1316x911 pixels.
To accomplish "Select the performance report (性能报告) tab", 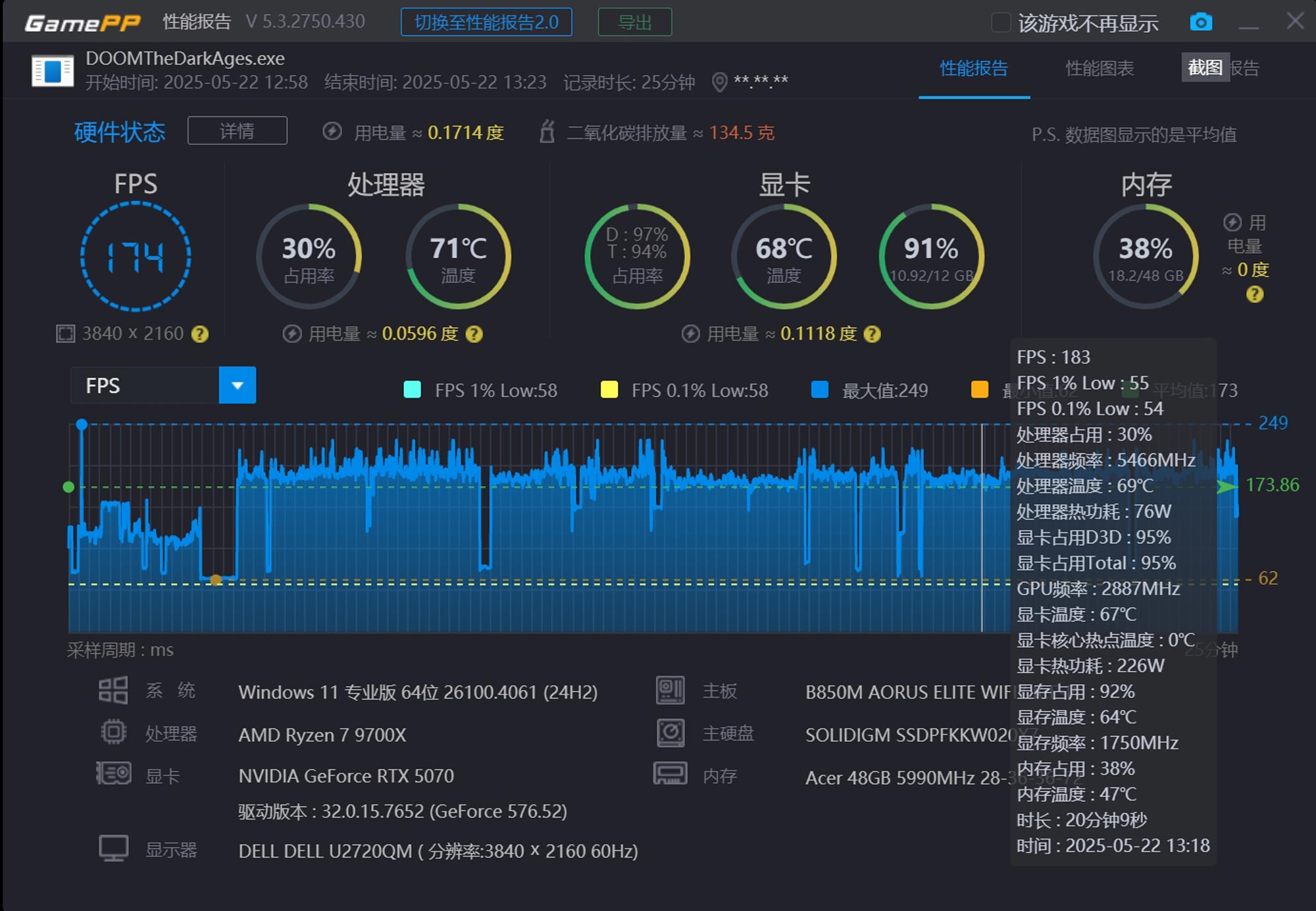I will coord(974,68).
